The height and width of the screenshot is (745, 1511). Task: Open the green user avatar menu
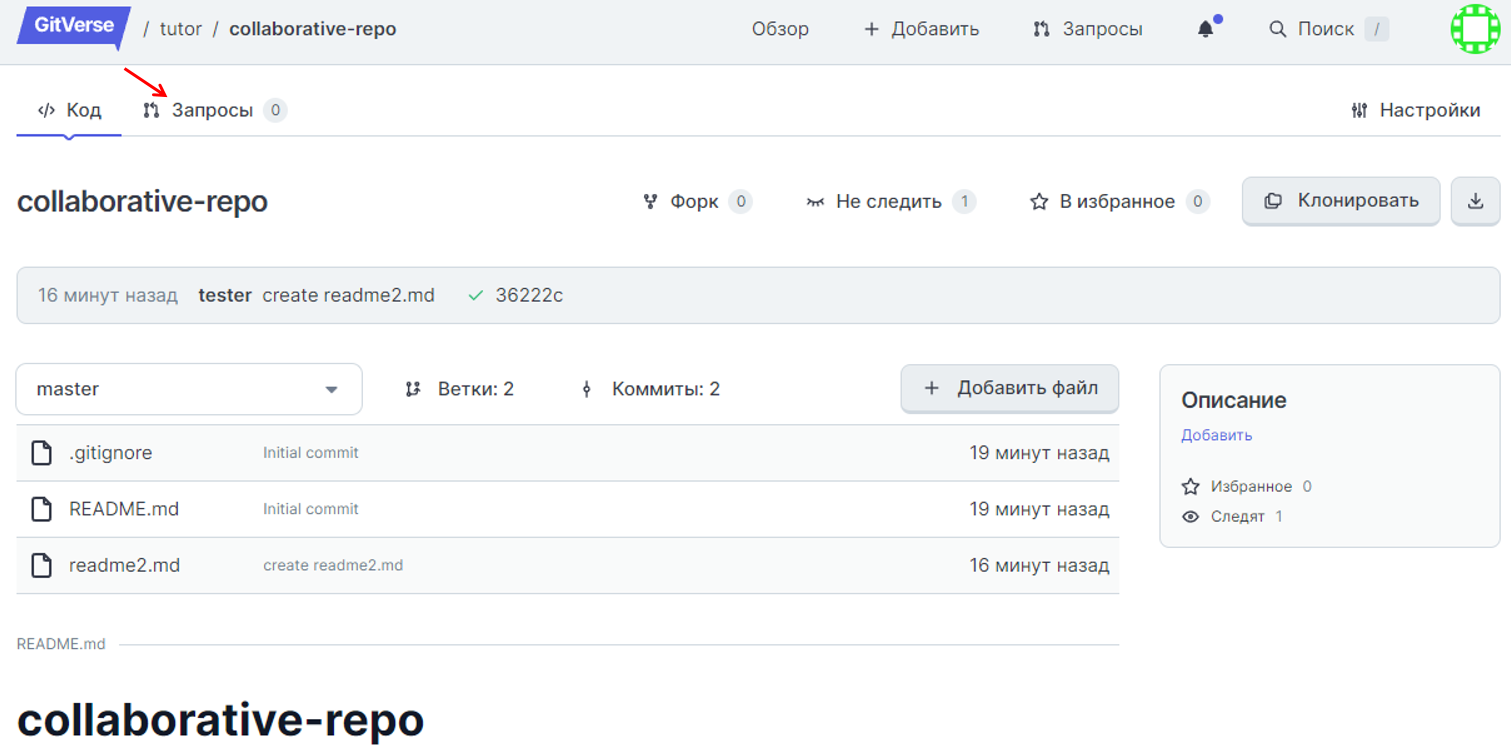point(1475,29)
